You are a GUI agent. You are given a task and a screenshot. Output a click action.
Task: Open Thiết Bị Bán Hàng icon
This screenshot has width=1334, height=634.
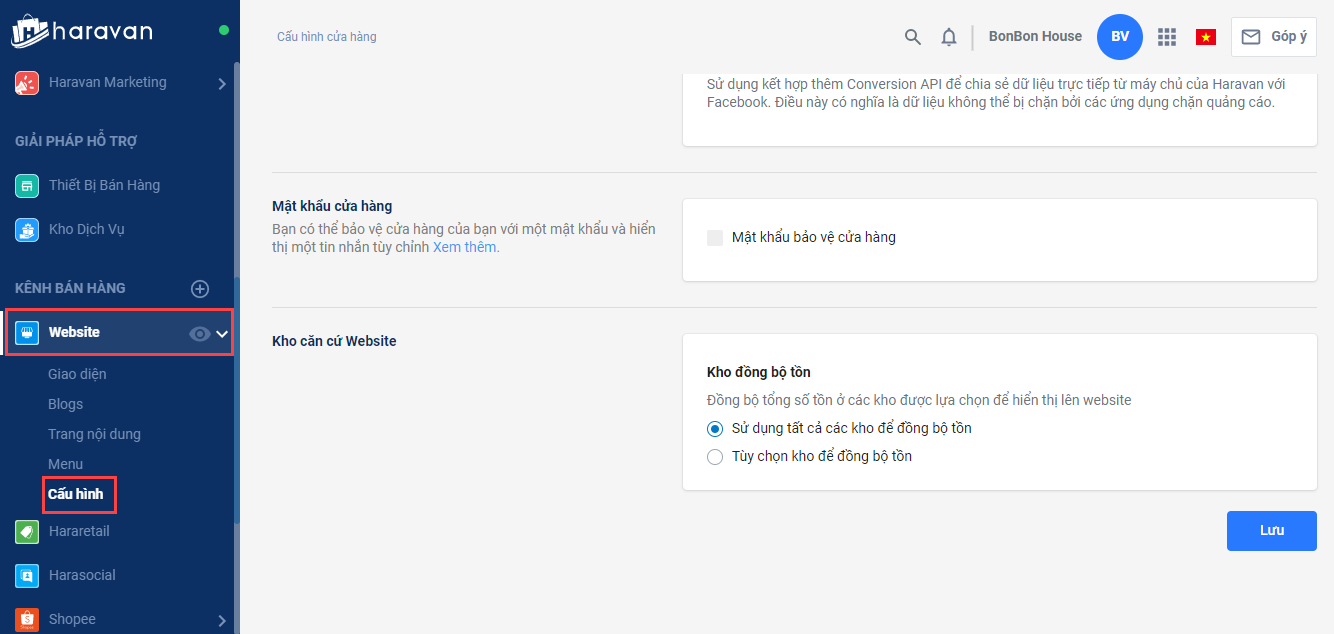click(27, 185)
